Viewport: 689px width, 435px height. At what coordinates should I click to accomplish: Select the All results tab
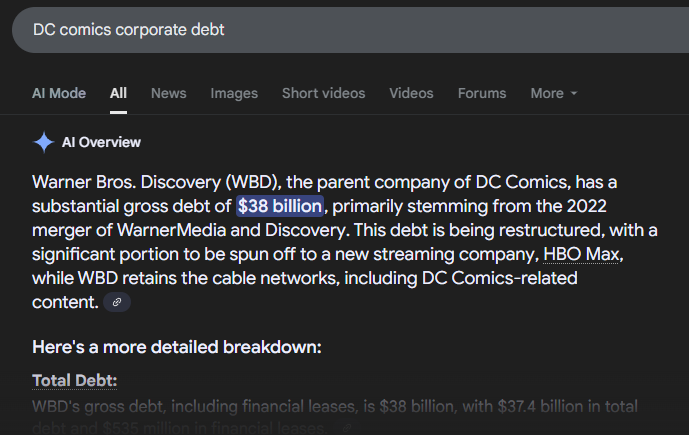[119, 93]
